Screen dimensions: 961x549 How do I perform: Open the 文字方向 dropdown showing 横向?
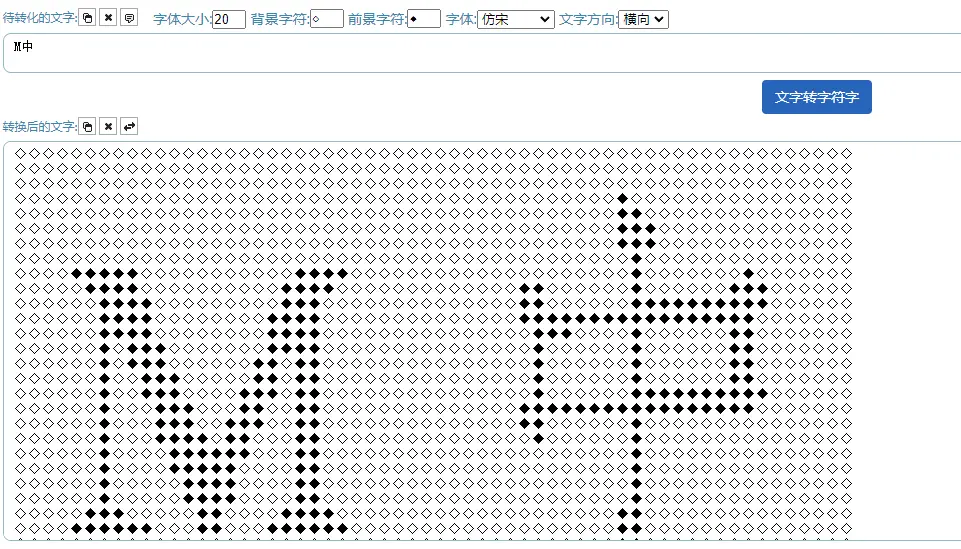643,19
